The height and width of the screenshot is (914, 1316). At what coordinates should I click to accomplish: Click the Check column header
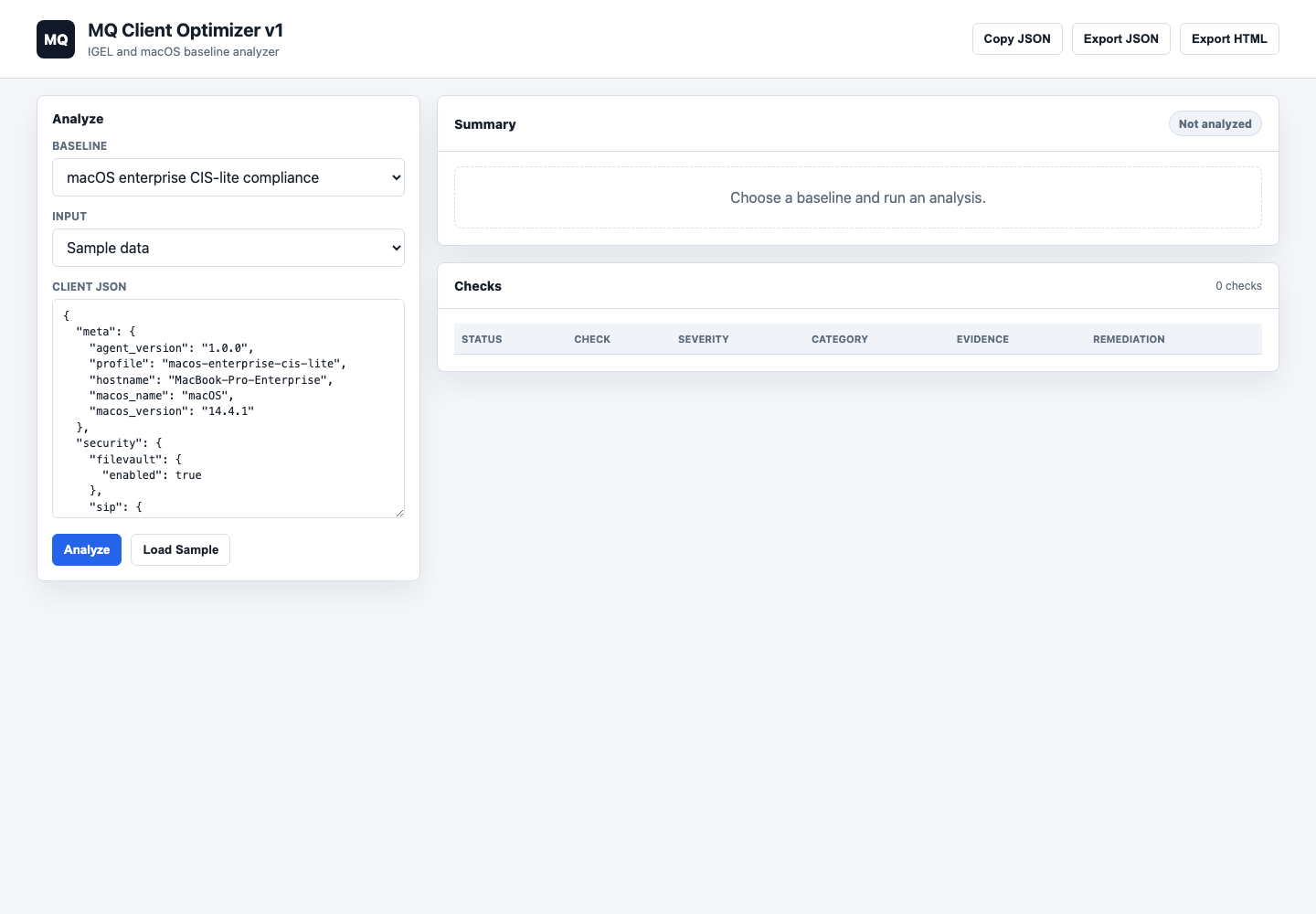(x=592, y=339)
